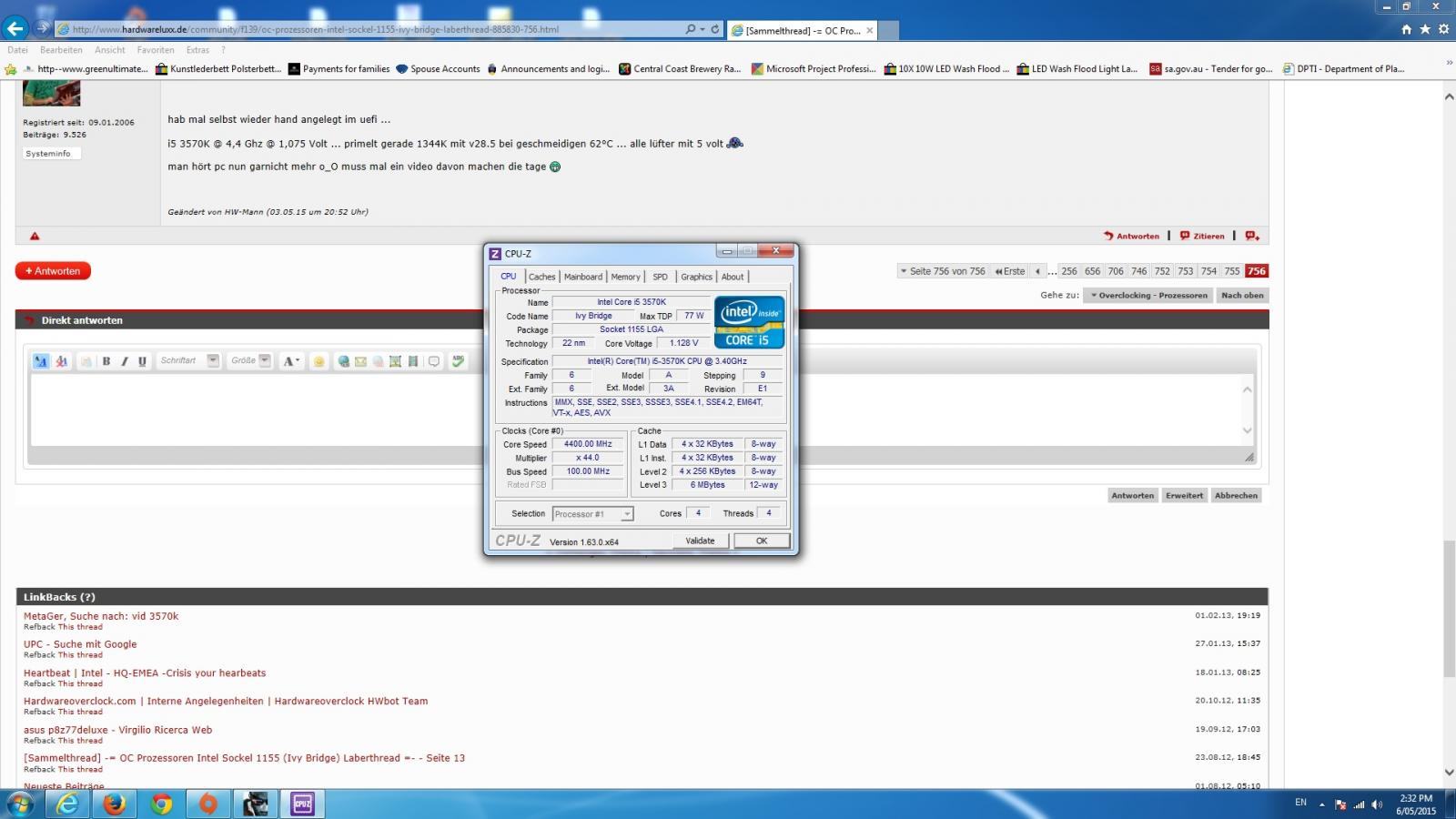Screen dimensions: 1456x819
Task: Click inside the reply text area
Action: point(635,409)
